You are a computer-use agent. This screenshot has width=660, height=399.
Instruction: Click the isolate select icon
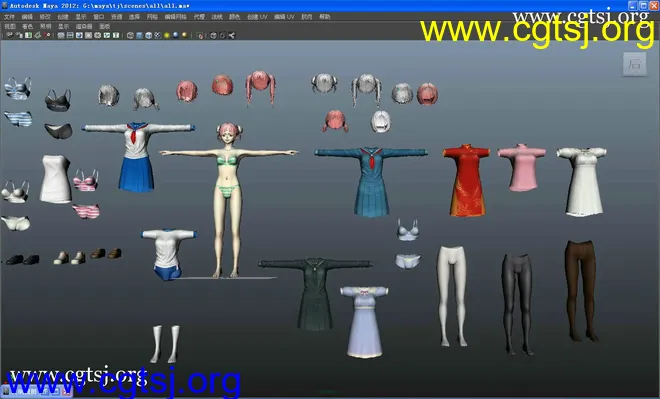point(200,35)
